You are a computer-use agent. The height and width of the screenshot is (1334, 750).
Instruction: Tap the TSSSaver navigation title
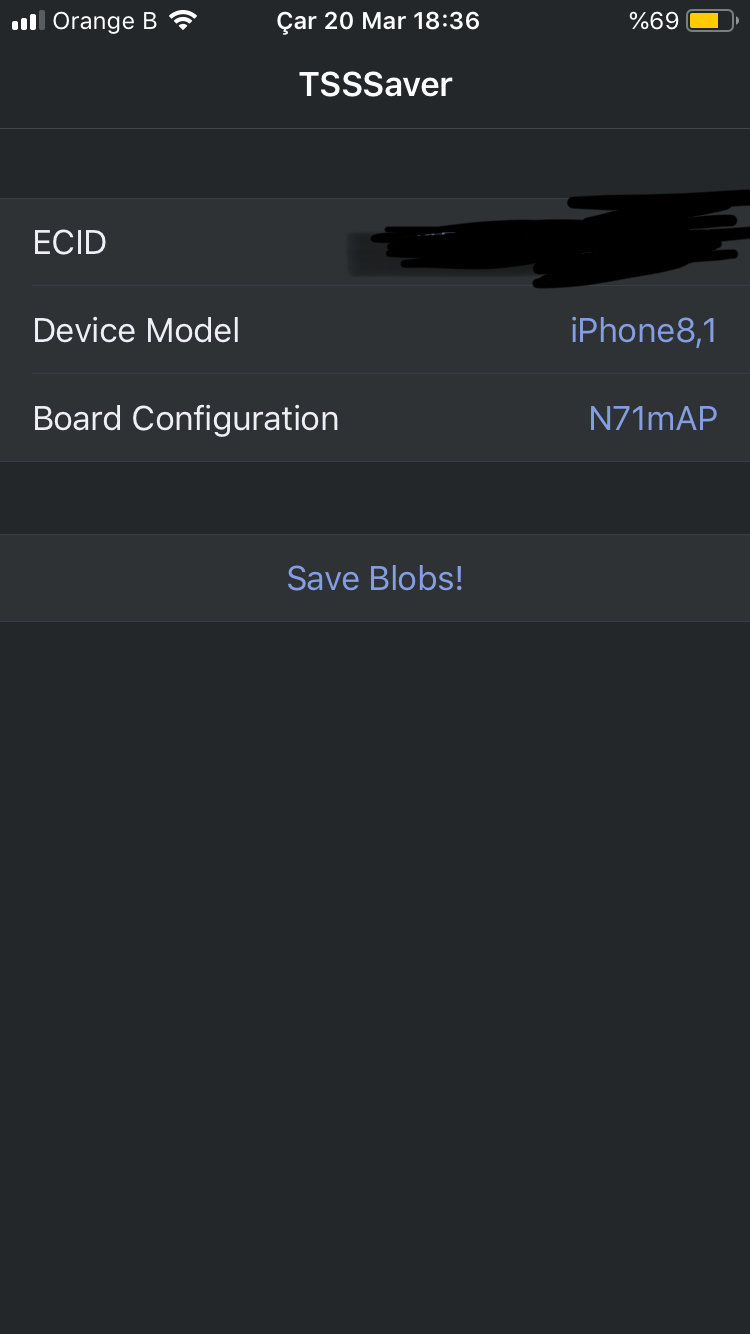tap(375, 84)
